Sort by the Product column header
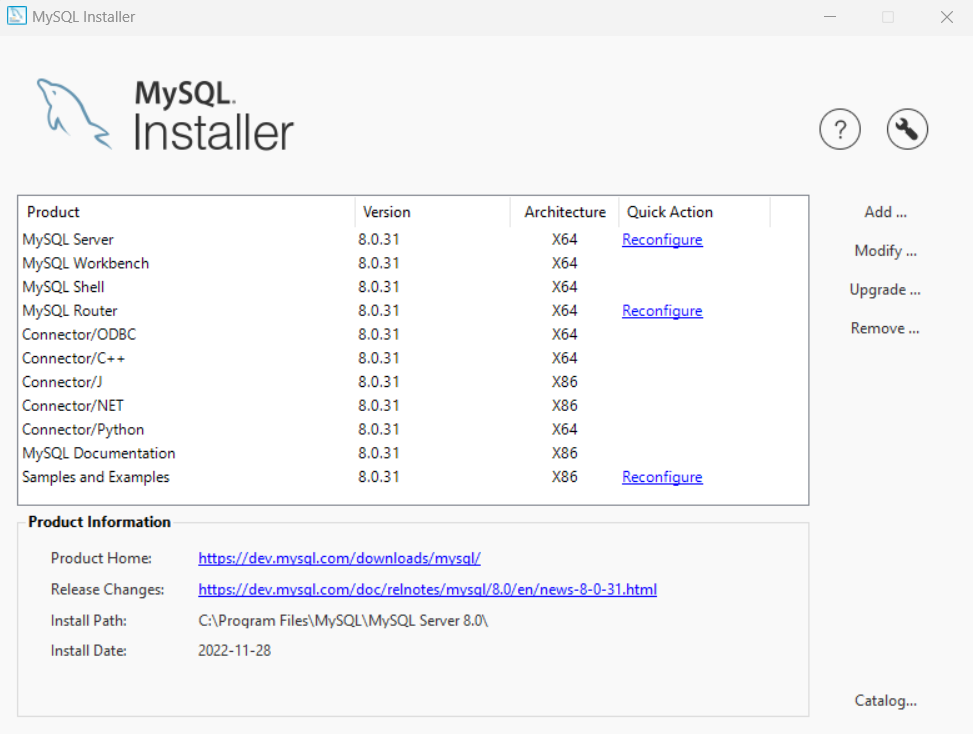973x734 pixels. 187,212
